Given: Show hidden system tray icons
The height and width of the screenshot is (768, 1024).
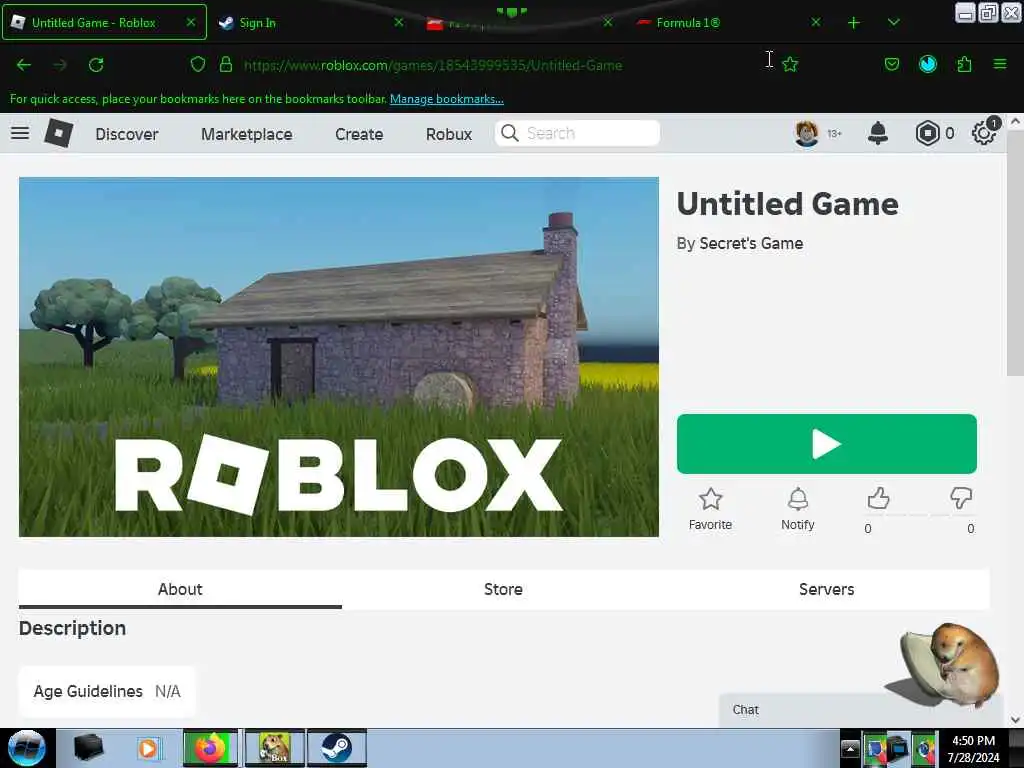Looking at the screenshot, I should pyautogui.click(x=850, y=748).
